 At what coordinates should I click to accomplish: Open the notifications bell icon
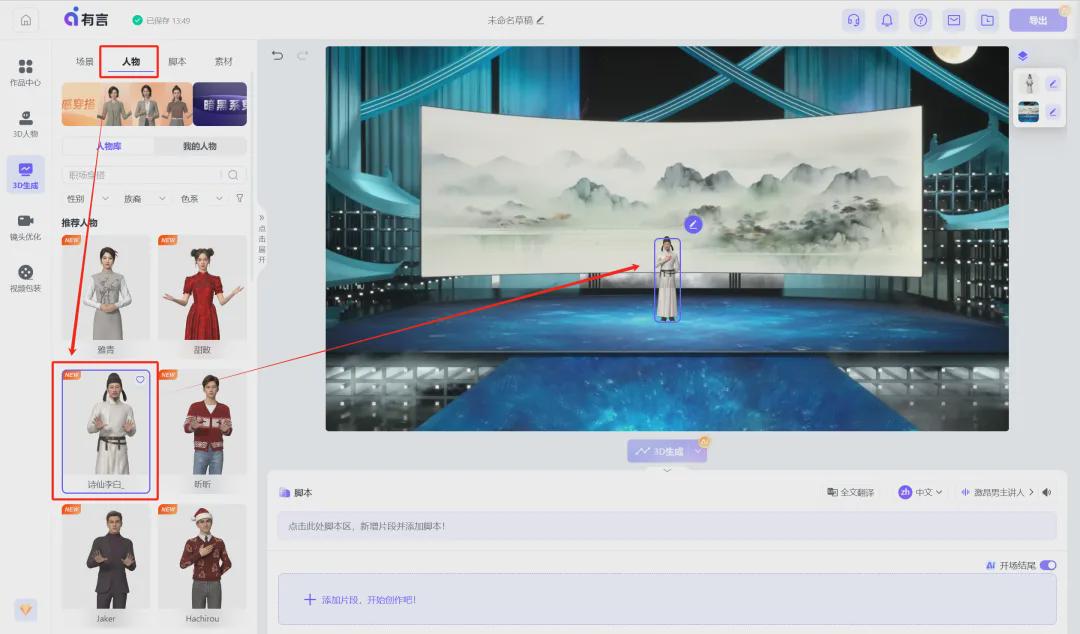click(x=887, y=19)
